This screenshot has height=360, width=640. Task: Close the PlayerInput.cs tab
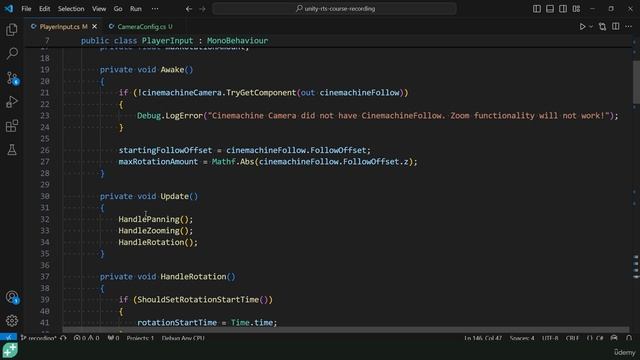coord(95,27)
